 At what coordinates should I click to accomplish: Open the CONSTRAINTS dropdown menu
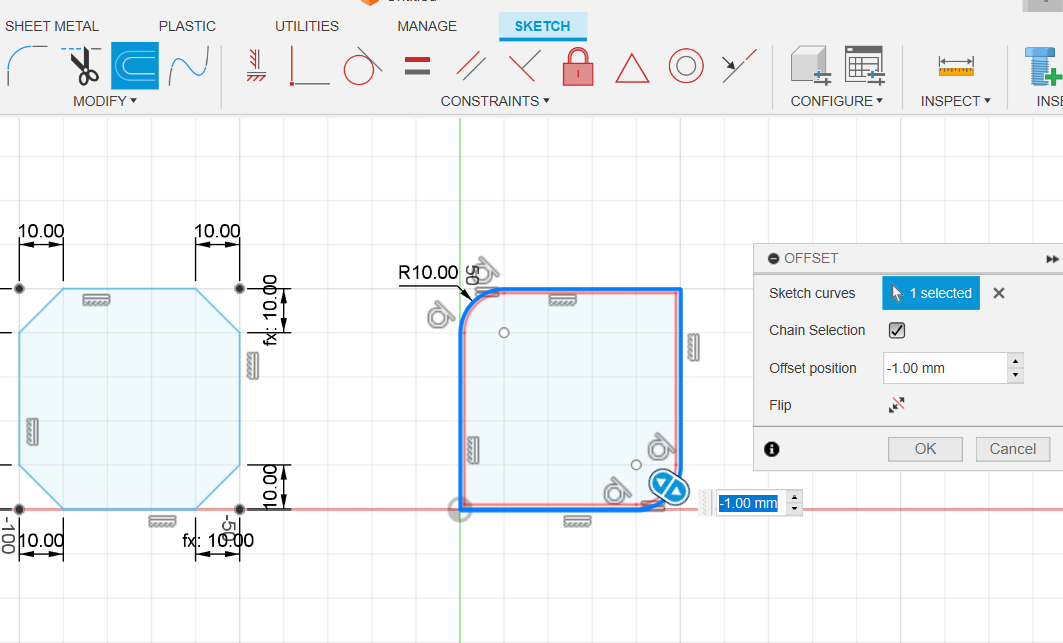coord(495,101)
